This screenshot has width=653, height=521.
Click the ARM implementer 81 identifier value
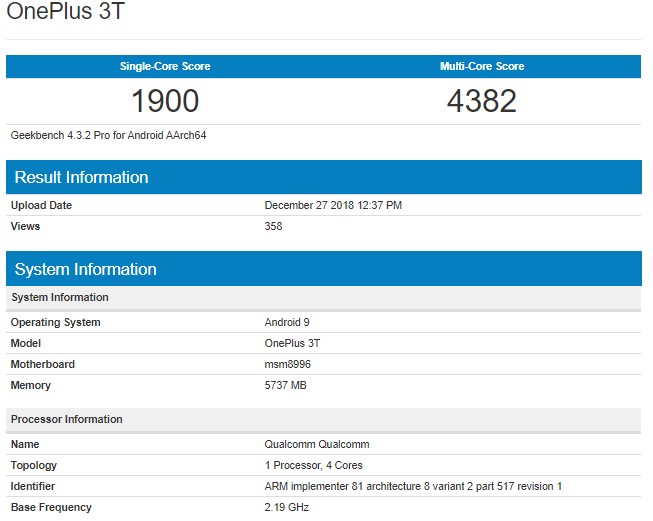[413, 486]
